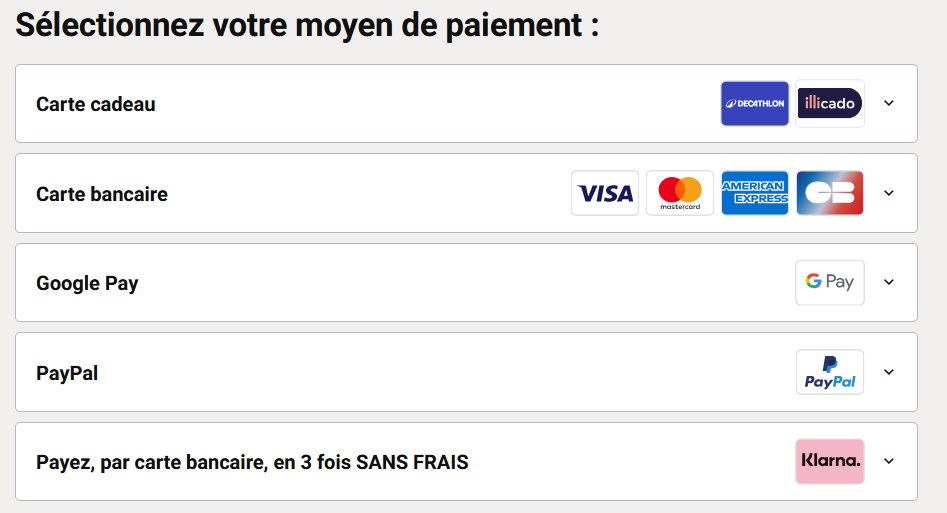This screenshot has width=947, height=513.
Task: Choose the PayPal text label
Action: point(67,373)
